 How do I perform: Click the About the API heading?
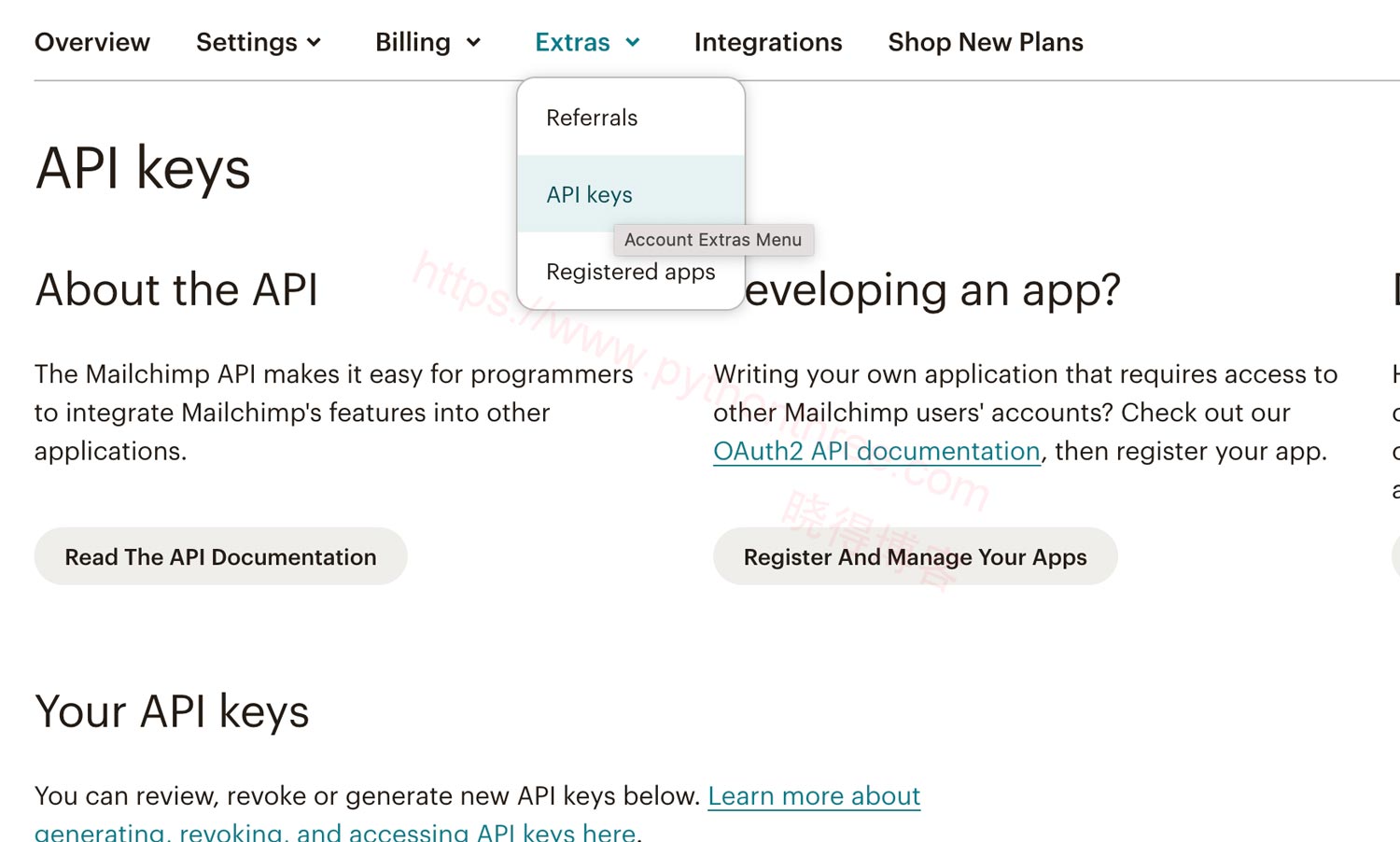[176, 289]
